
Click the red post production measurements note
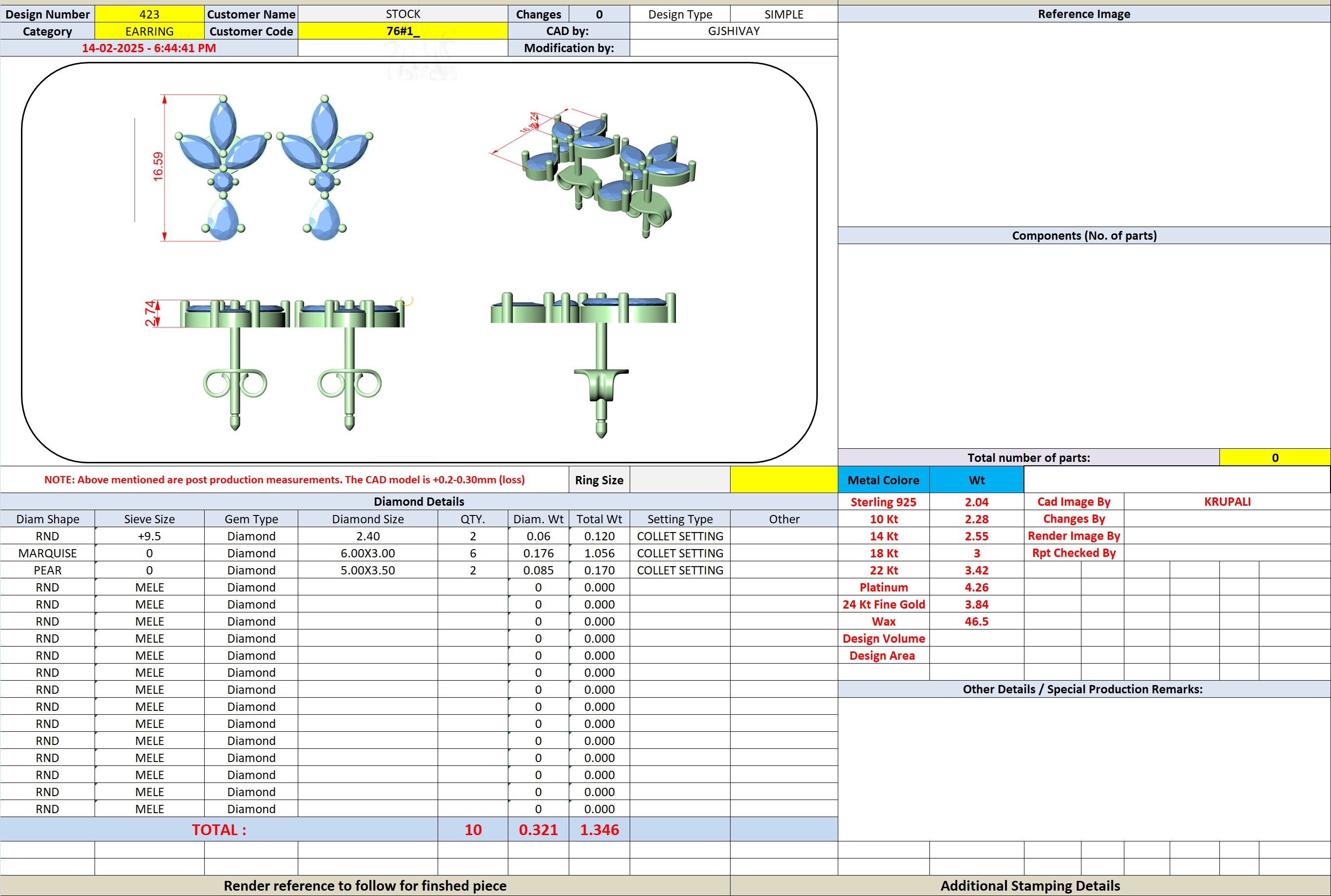click(x=284, y=479)
